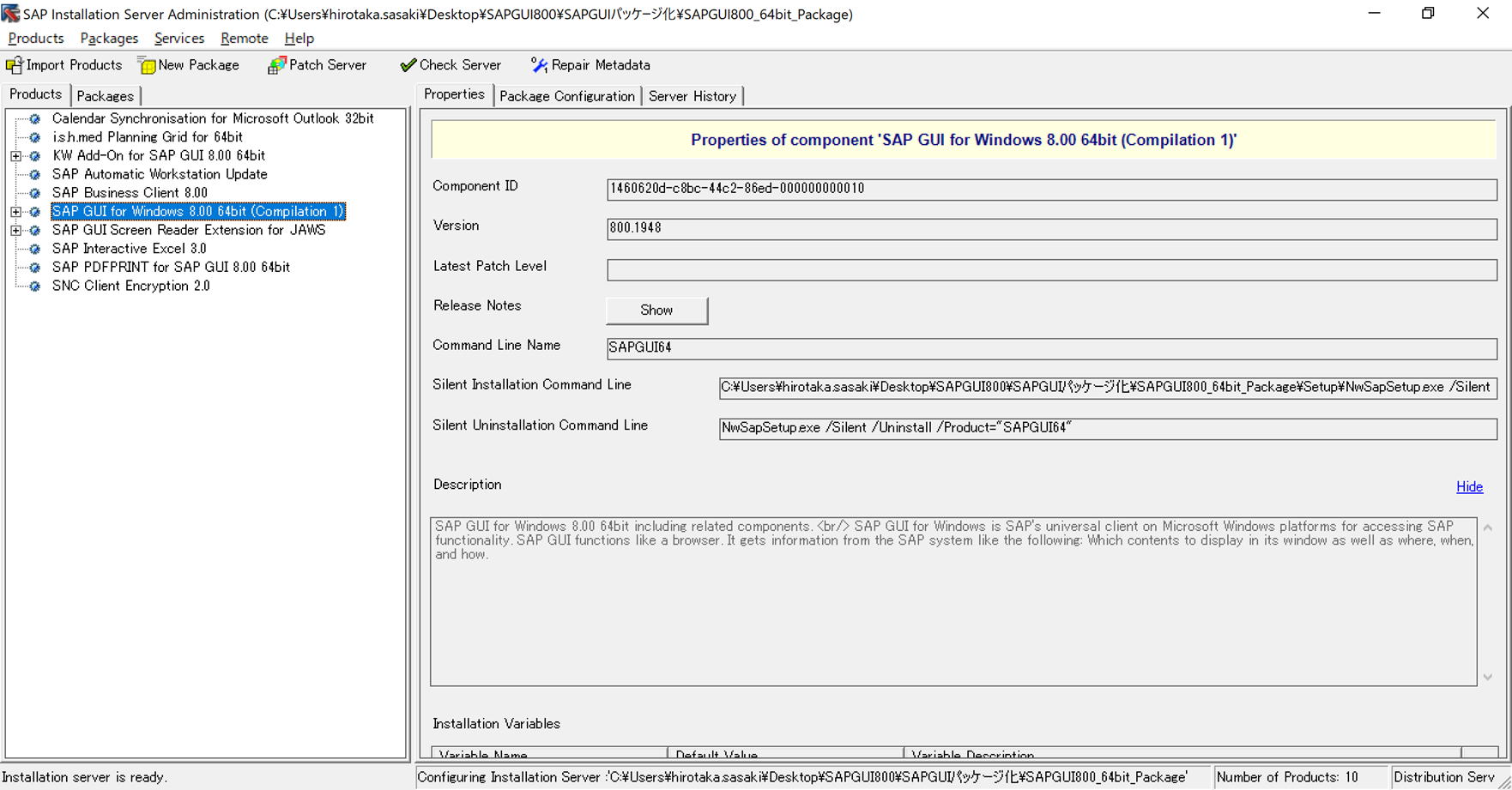Click icon beside SAP Business Client 8.00

[x=35, y=194]
